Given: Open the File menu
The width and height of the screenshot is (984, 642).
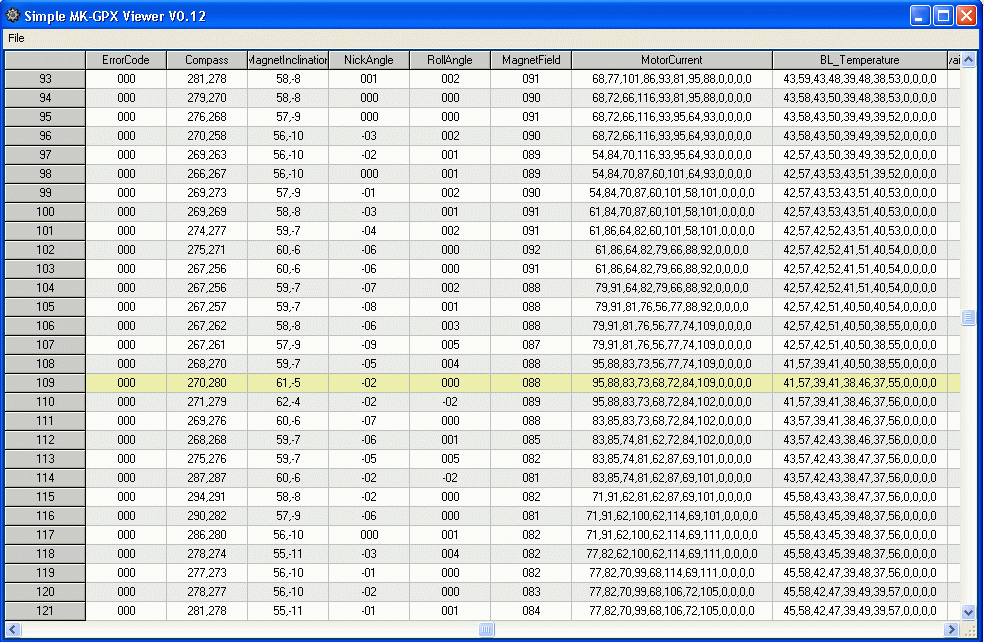Looking at the screenshot, I should (16, 38).
